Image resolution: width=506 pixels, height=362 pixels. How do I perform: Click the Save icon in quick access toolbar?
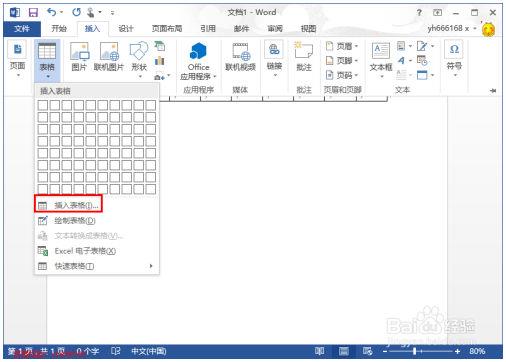[x=33, y=13]
